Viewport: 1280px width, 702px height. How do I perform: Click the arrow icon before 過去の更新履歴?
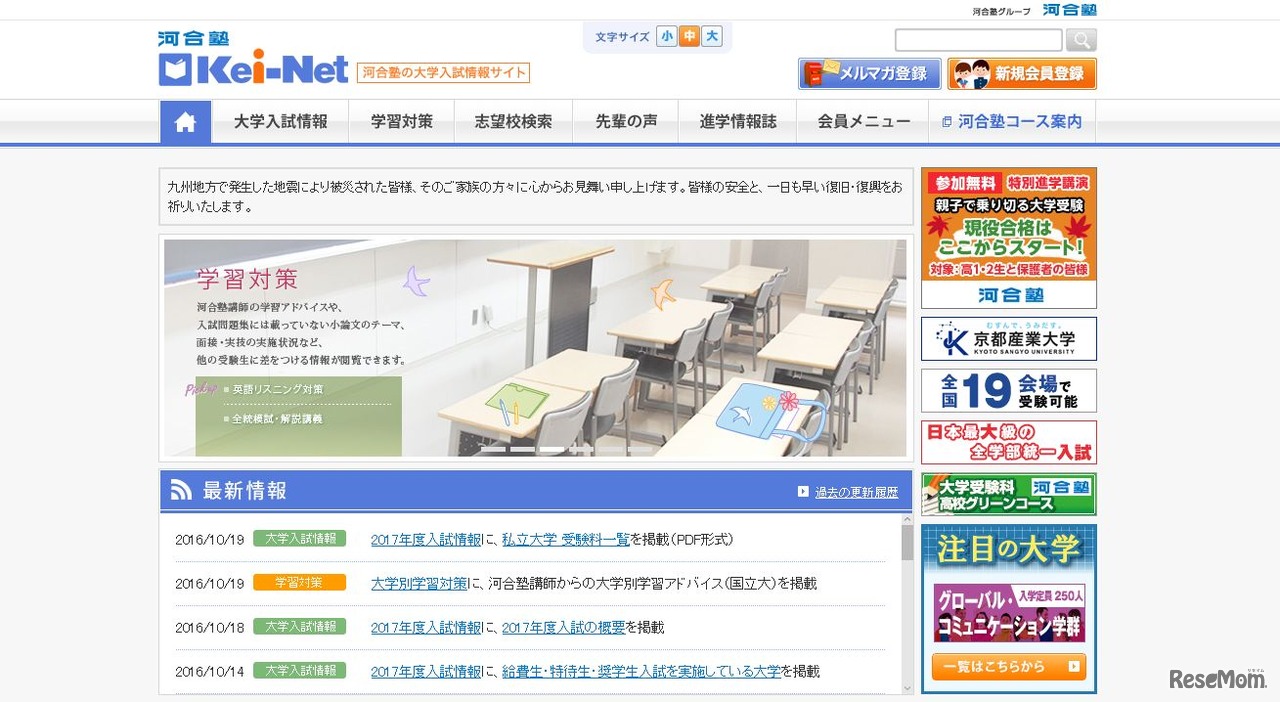[803, 491]
